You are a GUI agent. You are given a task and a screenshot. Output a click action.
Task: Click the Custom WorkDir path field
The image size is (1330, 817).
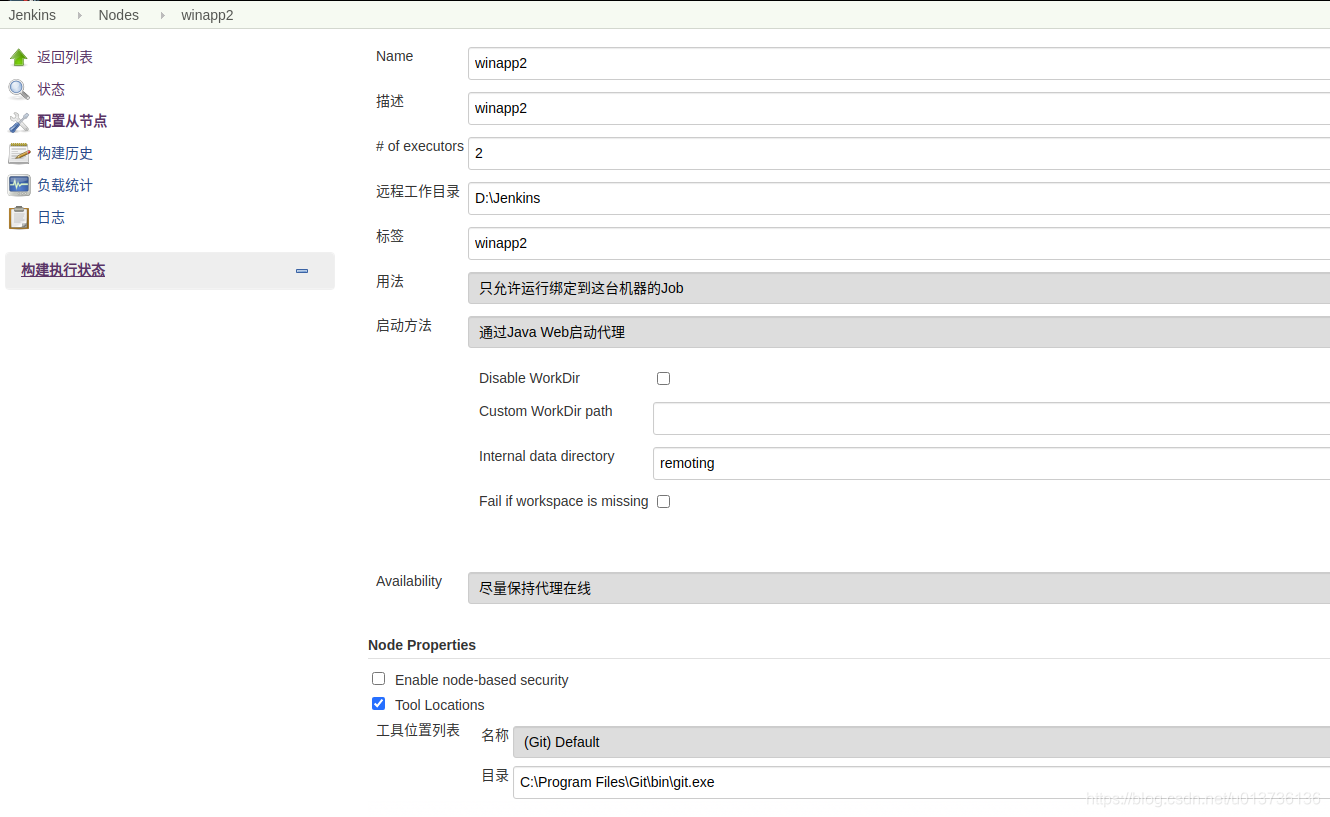click(x=991, y=418)
